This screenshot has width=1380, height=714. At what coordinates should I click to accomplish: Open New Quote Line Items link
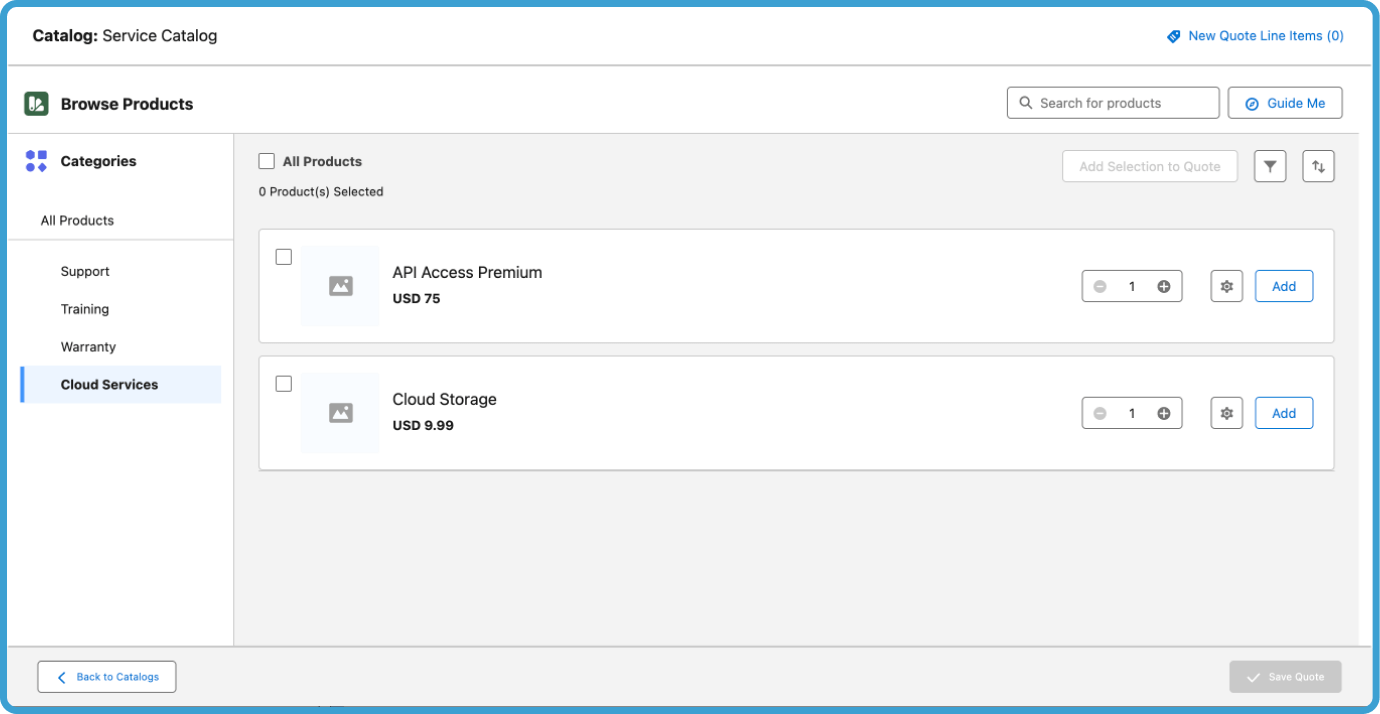tap(1265, 35)
